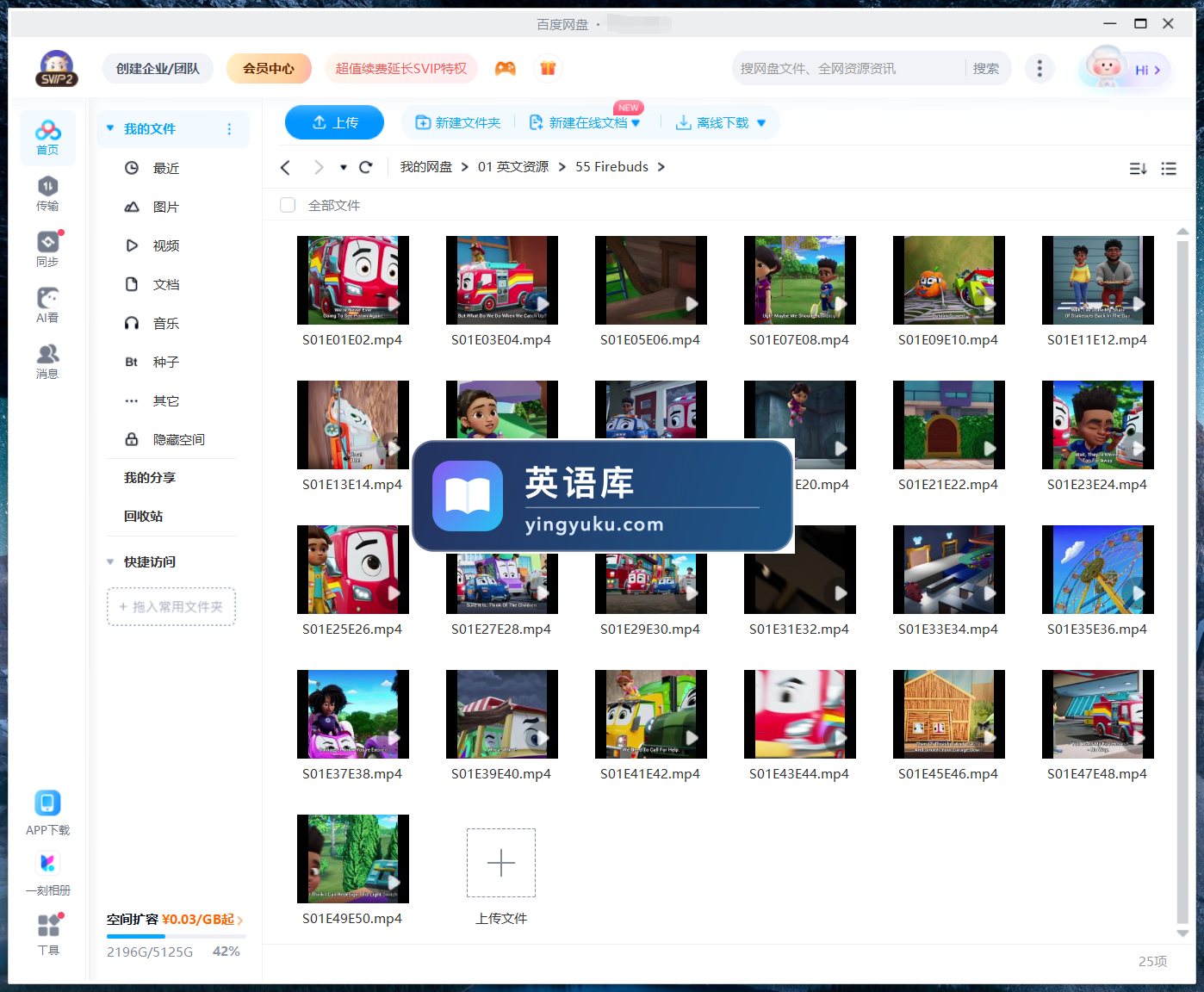Check the 全部文件 select-all checkbox
The width and height of the screenshot is (1204, 992).
(288, 205)
